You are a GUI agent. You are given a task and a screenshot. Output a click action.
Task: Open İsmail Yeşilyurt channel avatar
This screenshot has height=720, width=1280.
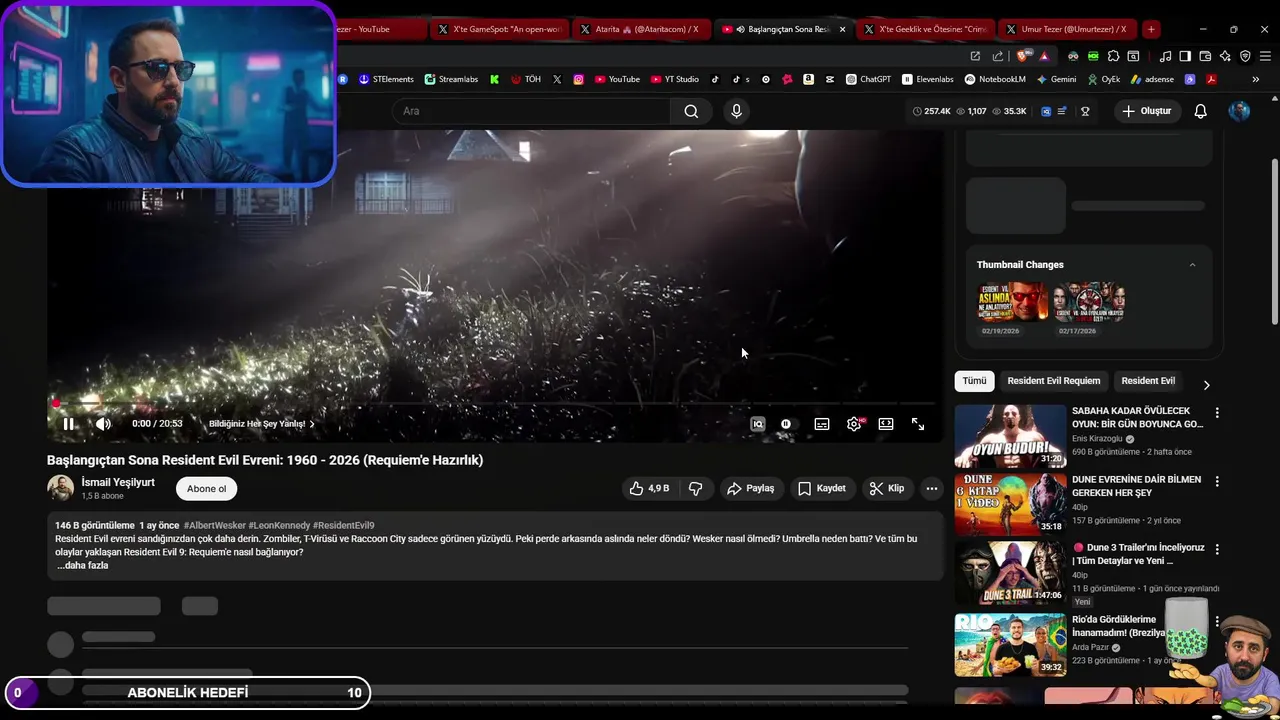pos(60,488)
